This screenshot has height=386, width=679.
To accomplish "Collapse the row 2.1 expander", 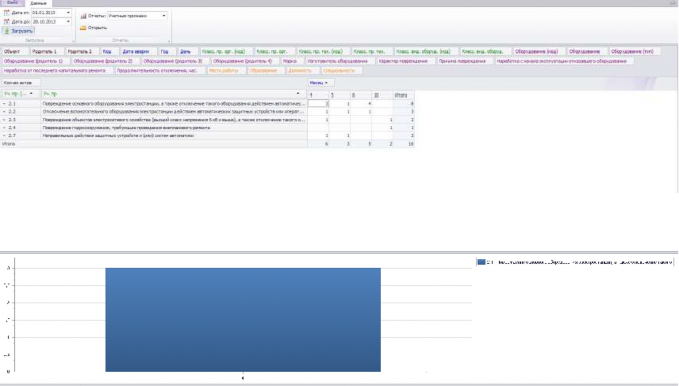I will [x=4, y=104].
